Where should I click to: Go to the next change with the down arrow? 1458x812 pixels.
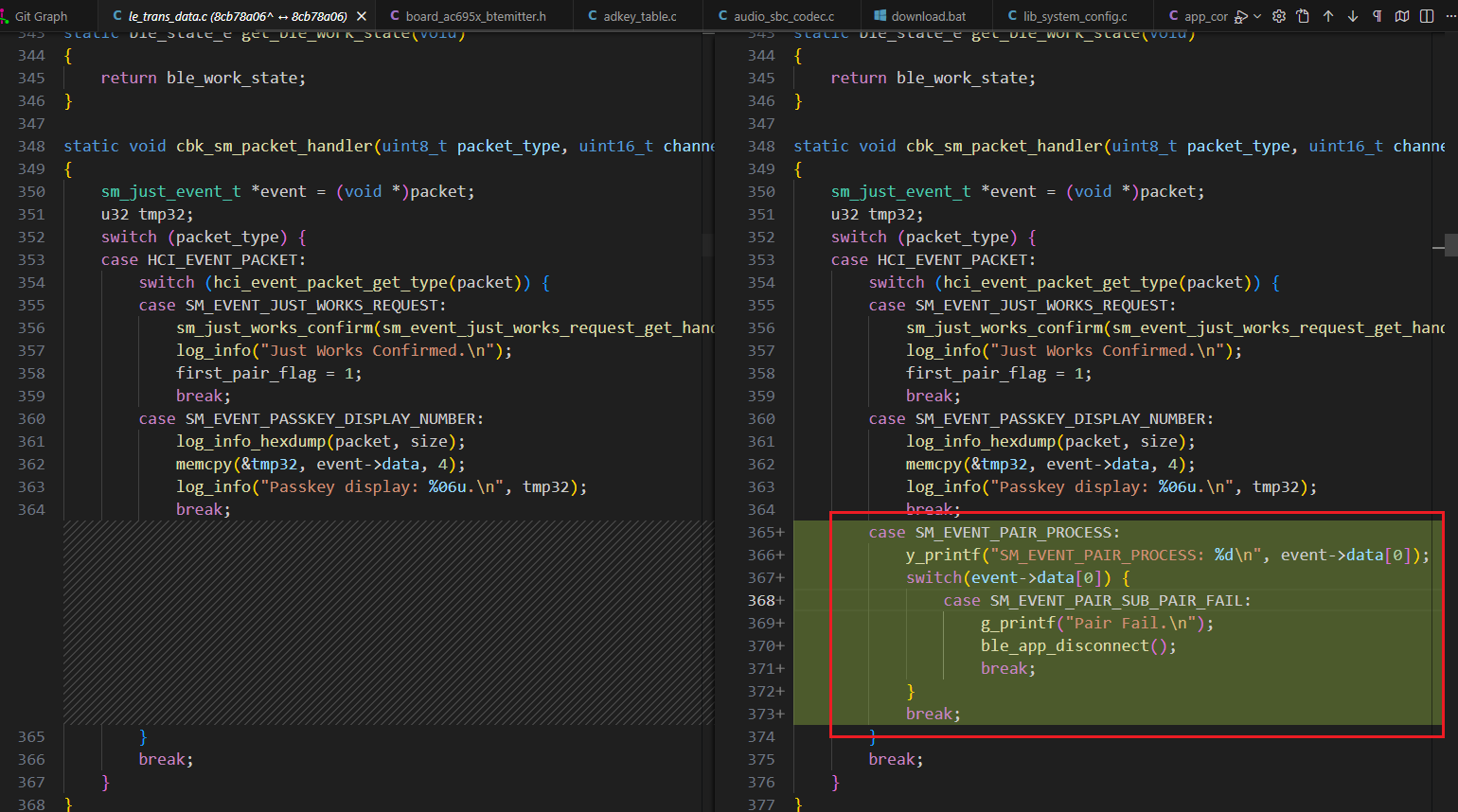pos(1353,16)
